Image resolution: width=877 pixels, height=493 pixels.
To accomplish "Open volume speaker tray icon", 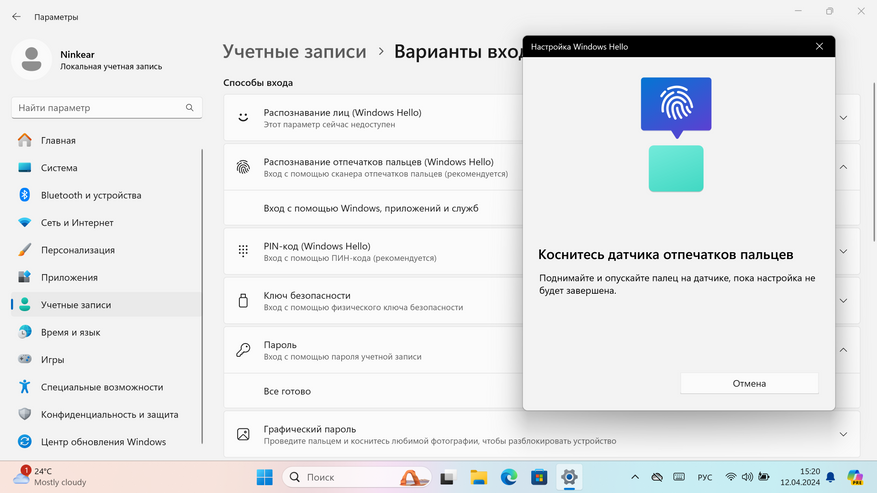I will point(747,477).
